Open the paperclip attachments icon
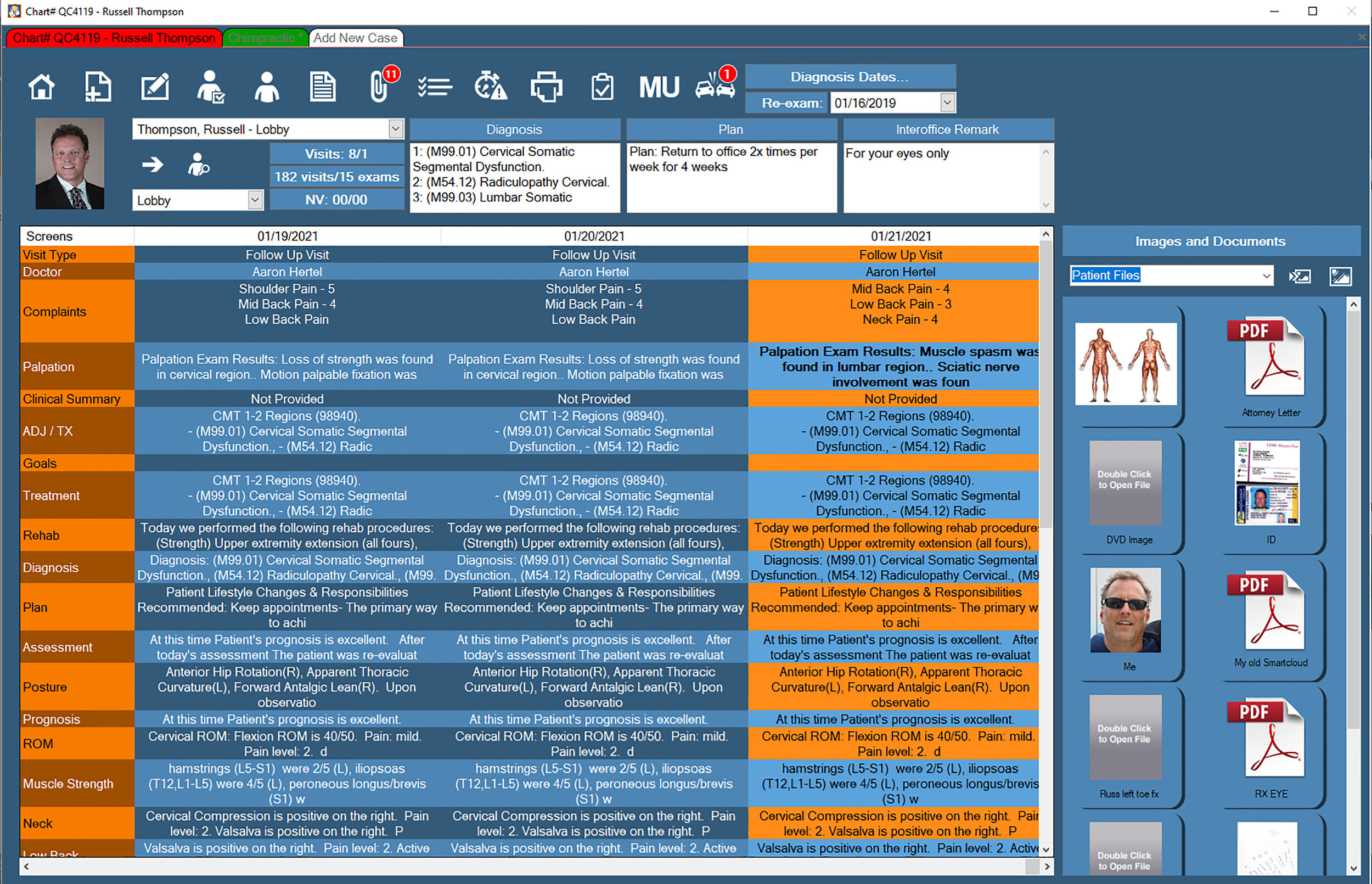 coord(379,87)
